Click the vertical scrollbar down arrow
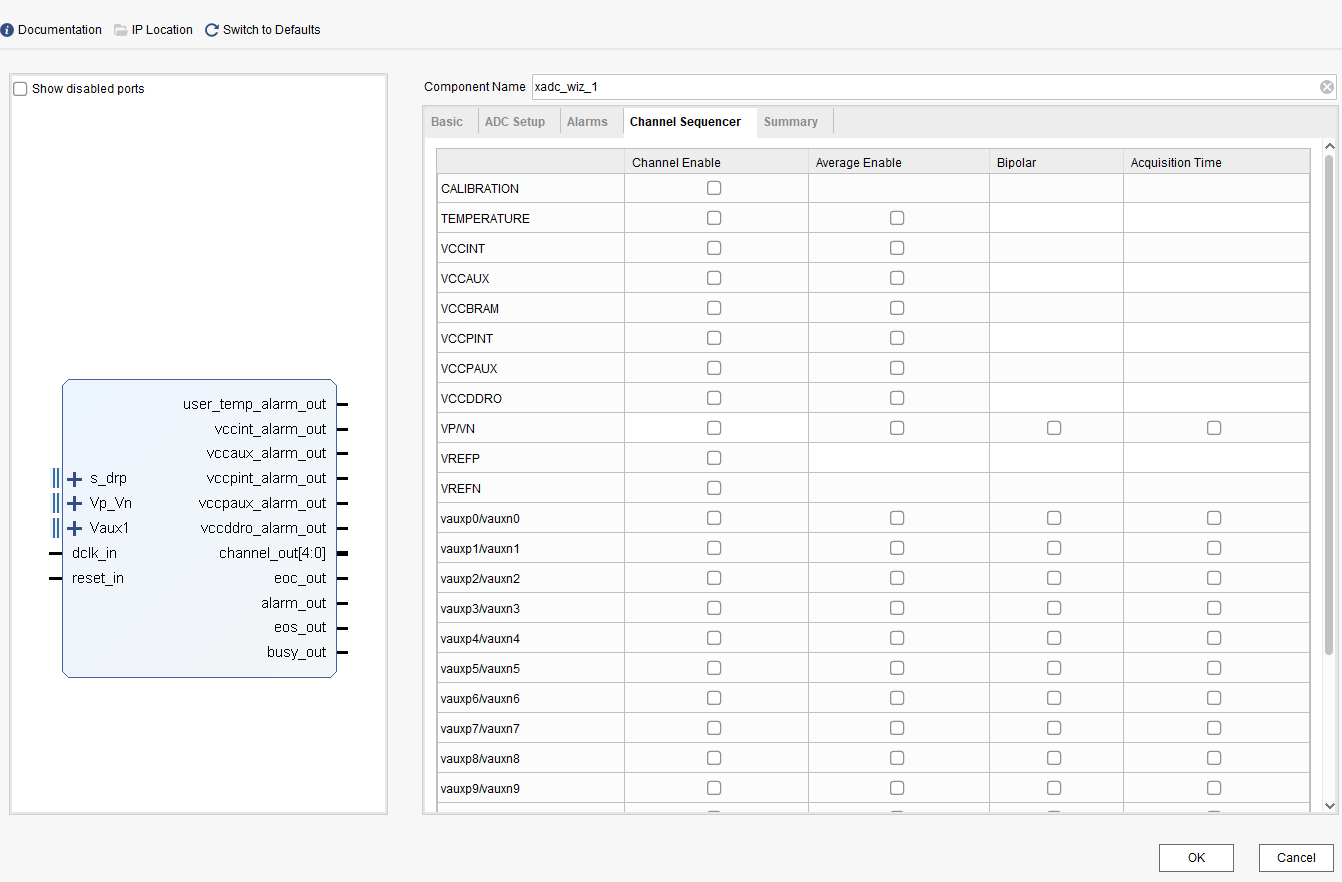The image size is (1342, 882). (x=1329, y=805)
